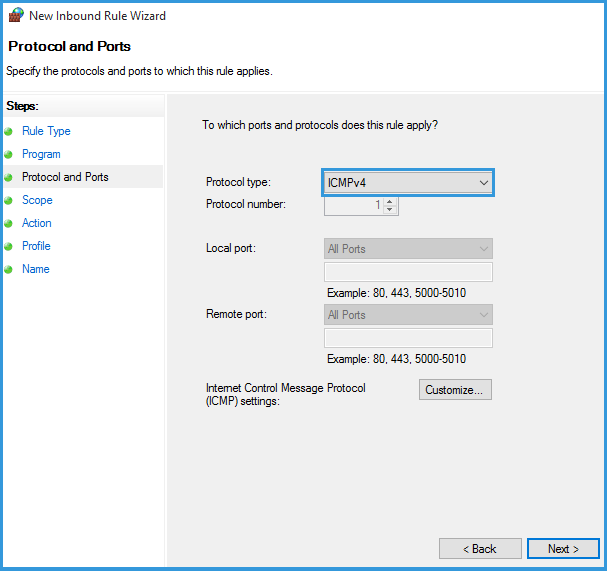Click the green bullet next to Name
The width and height of the screenshot is (607, 571).
pos(9,269)
